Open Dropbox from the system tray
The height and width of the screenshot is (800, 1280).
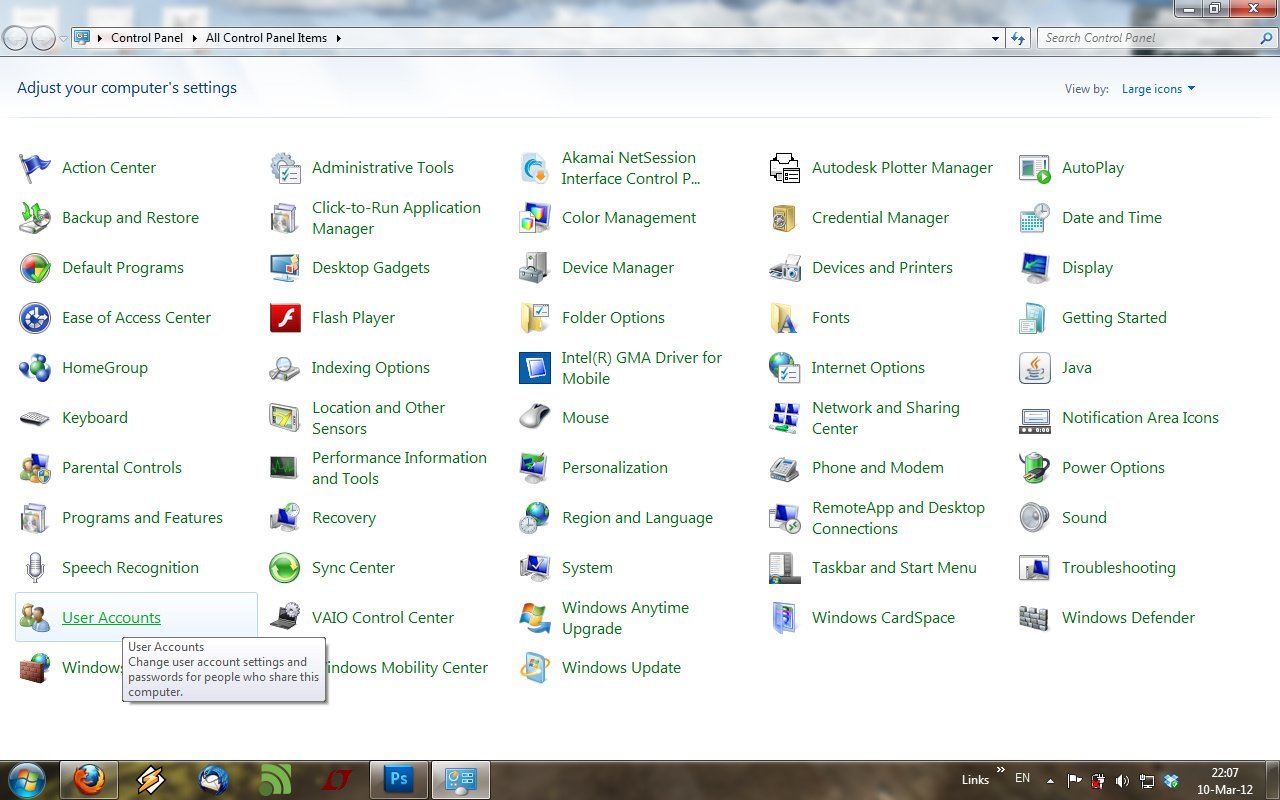tap(1172, 779)
